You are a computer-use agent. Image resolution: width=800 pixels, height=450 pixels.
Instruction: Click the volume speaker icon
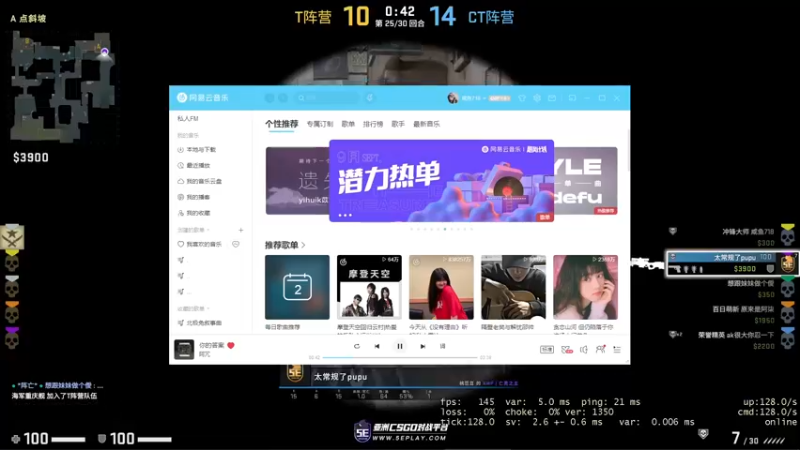point(584,349)
